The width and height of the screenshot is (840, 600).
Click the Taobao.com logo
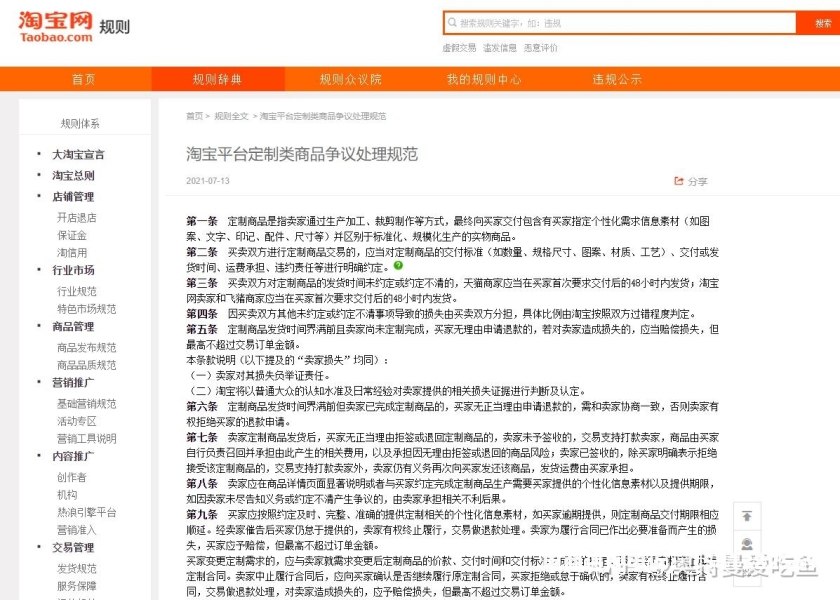point(56,24)
